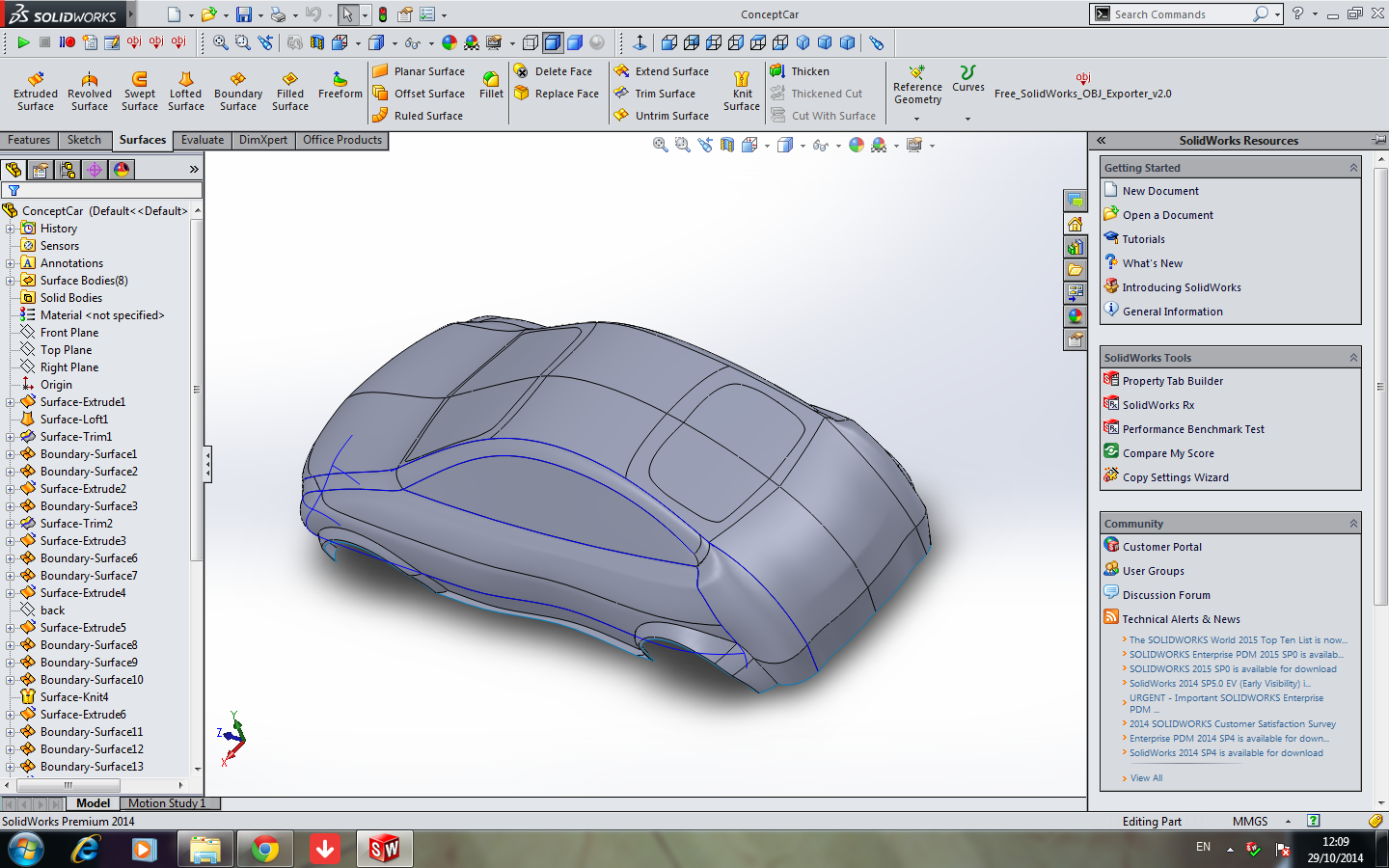Select the Extend Surface command
The height and width of the screenshot is (868, 1389).
click(662, 71)
